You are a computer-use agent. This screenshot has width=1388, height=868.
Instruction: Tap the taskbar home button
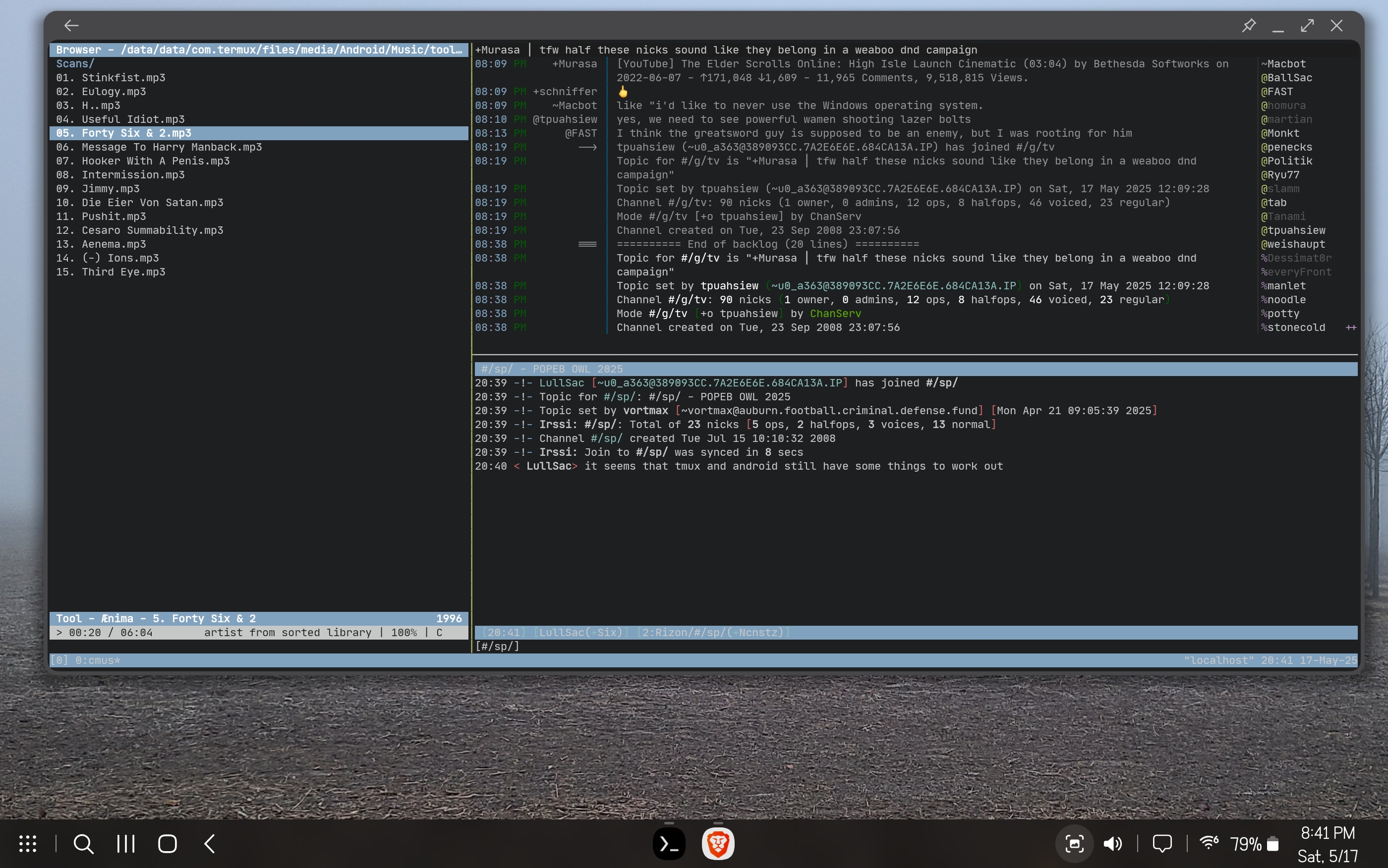(x=167, y=843)
